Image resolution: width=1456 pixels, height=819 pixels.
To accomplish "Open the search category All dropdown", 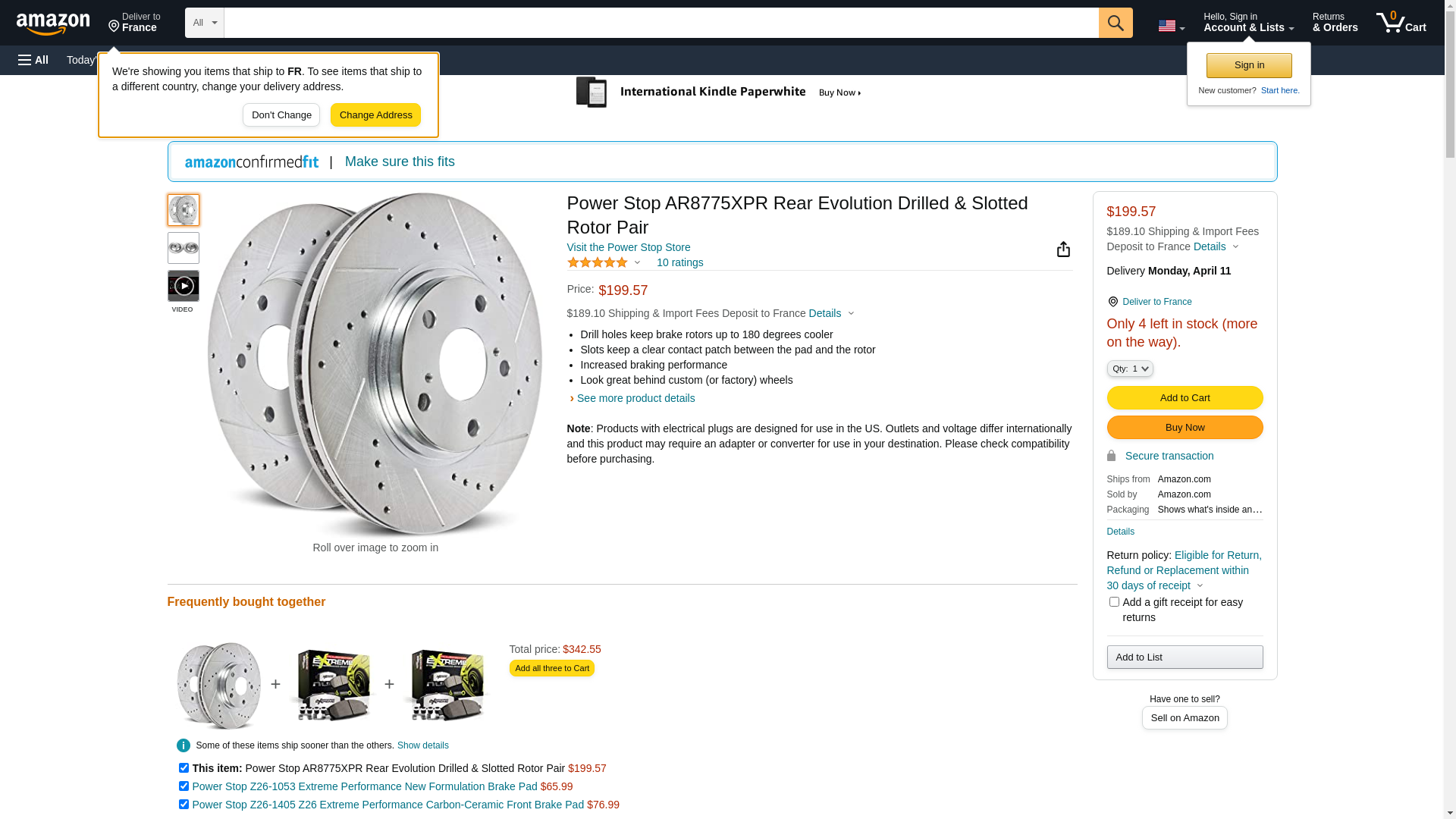I will click(204, 23).
